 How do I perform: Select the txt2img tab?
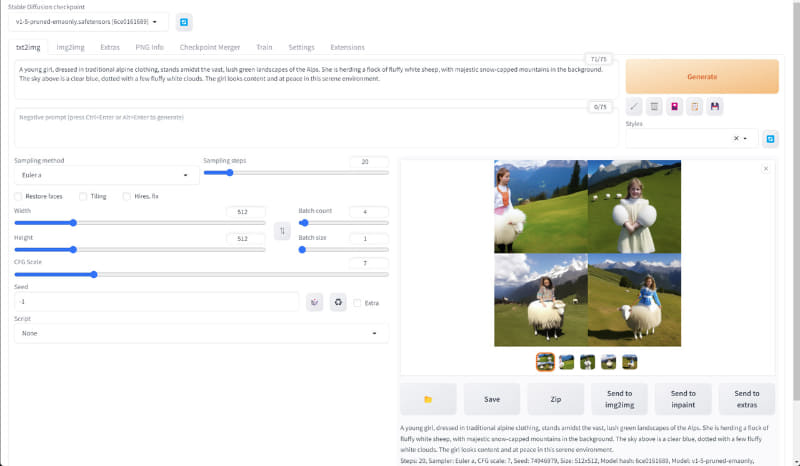28,47
